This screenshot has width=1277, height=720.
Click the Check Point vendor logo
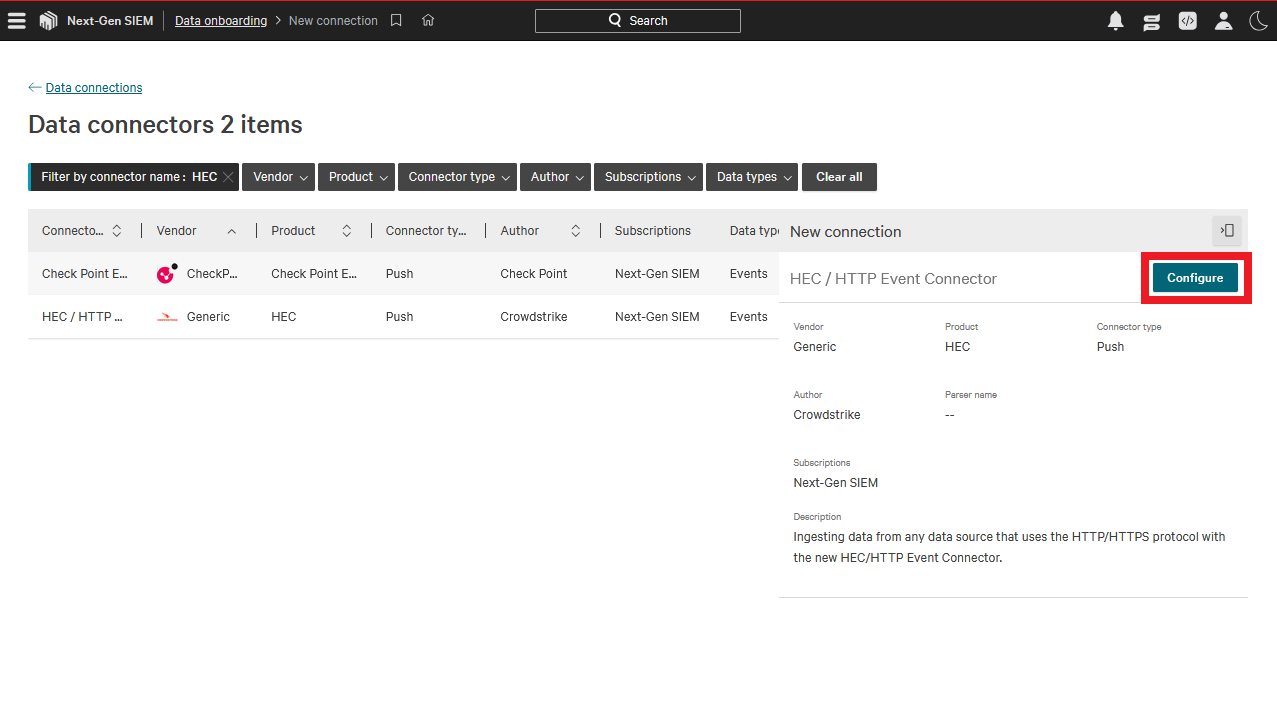[x=167, y=273]
